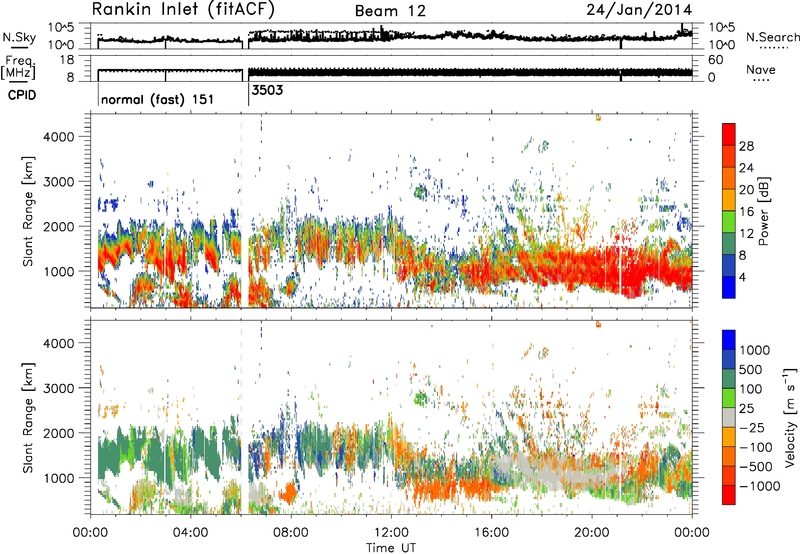Click the "60" tick on the Nave axis
The width and height of the screenshot is (800, 554).
(x=715, y=60)
